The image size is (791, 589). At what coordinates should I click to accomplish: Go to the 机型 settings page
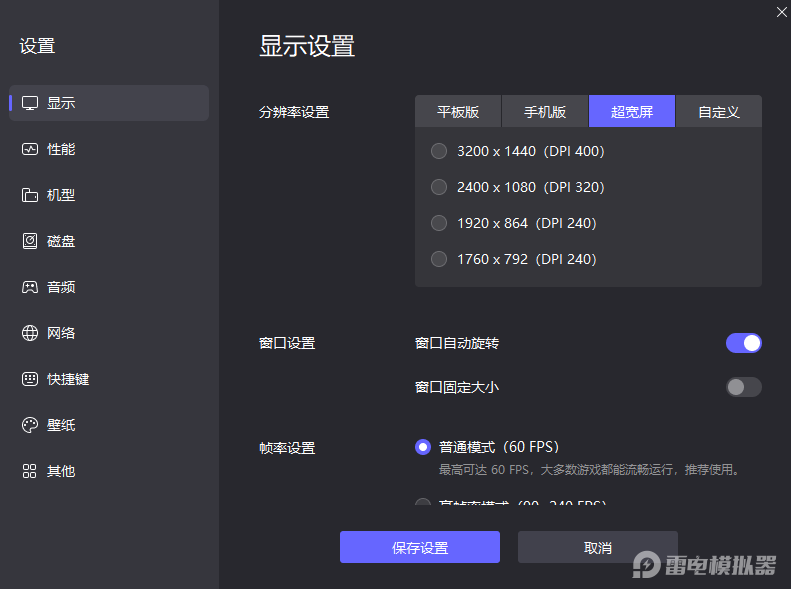click(x=109, y=195)
